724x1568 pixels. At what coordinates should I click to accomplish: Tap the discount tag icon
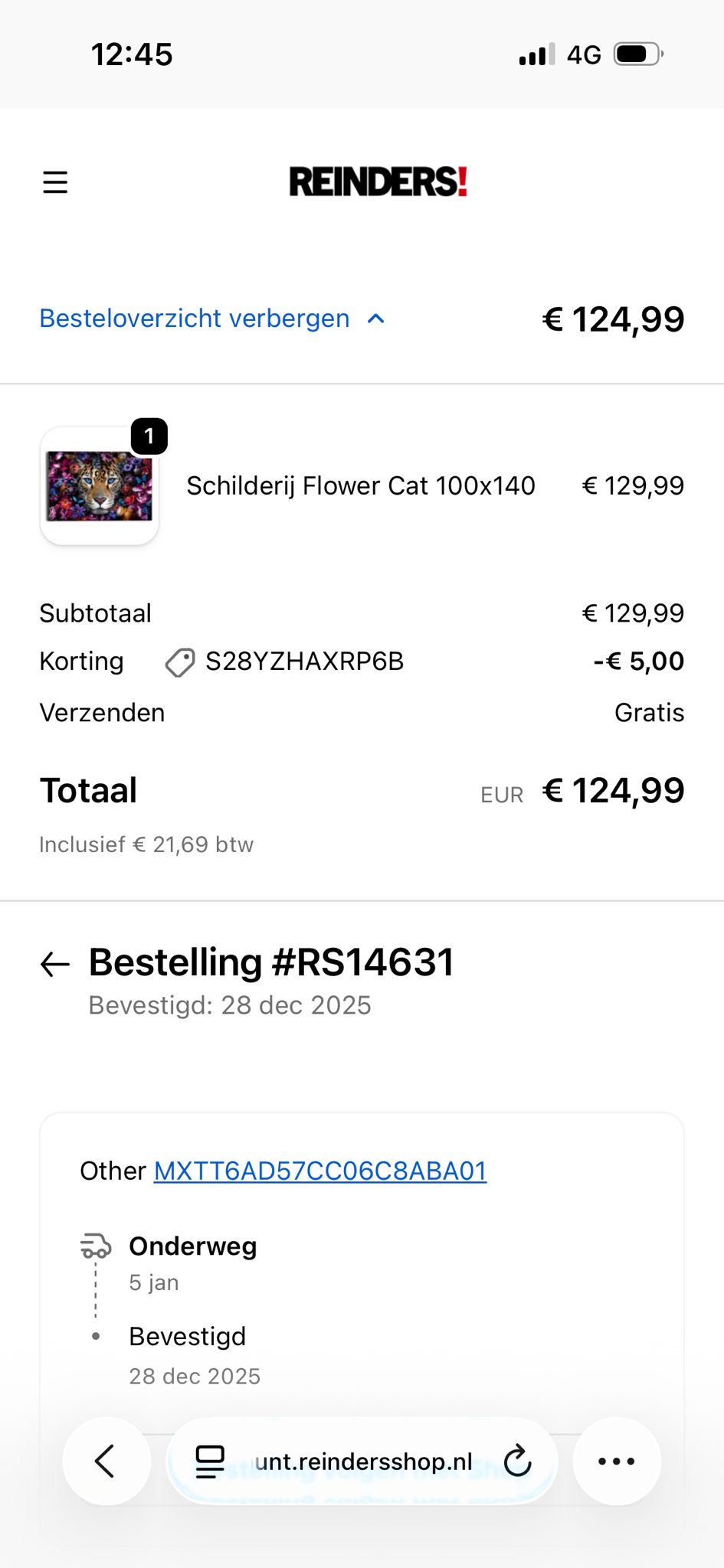pos(180,662)
